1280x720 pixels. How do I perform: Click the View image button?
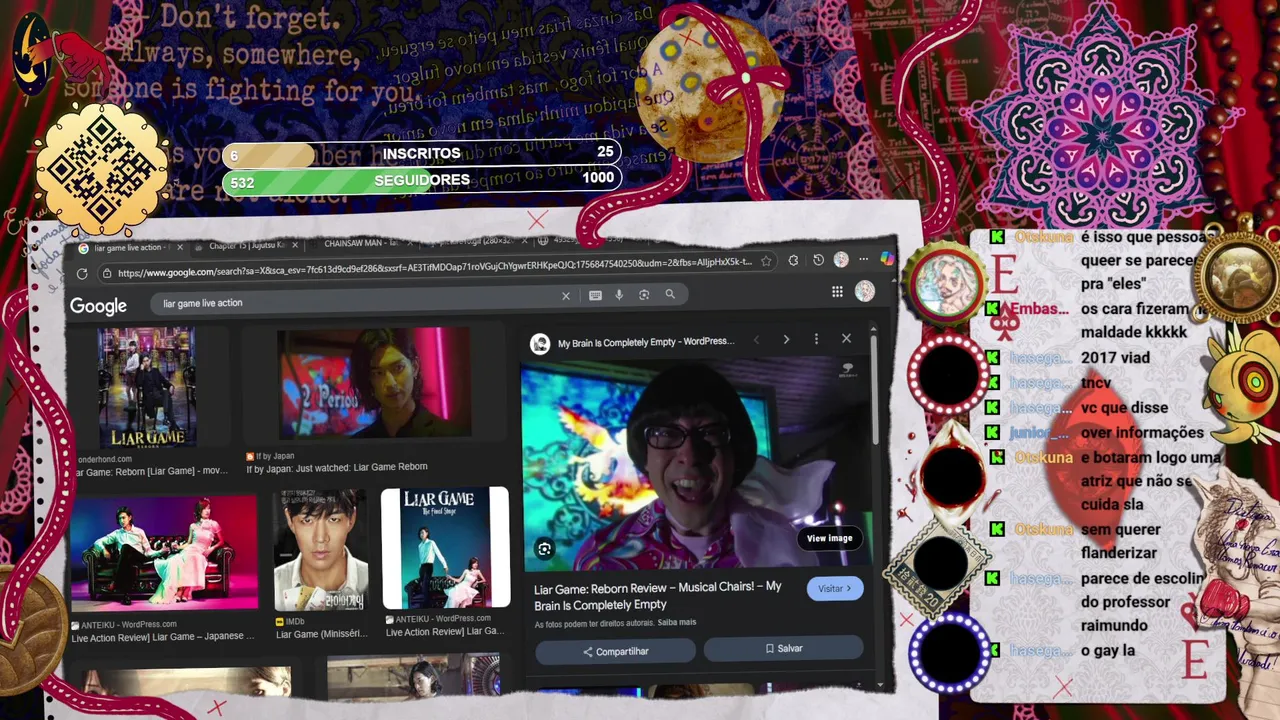click(x=829, y=538)
